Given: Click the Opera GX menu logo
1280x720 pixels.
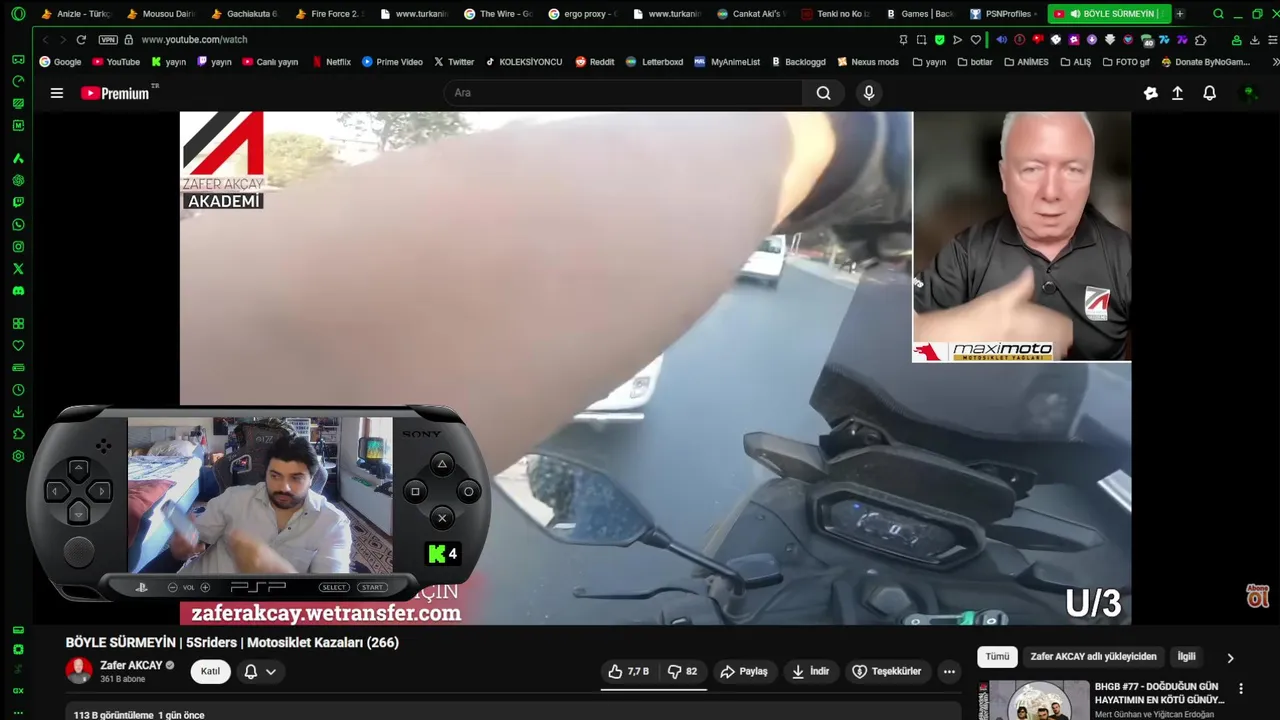Looking at the screenshot, I should click(18, 14).
